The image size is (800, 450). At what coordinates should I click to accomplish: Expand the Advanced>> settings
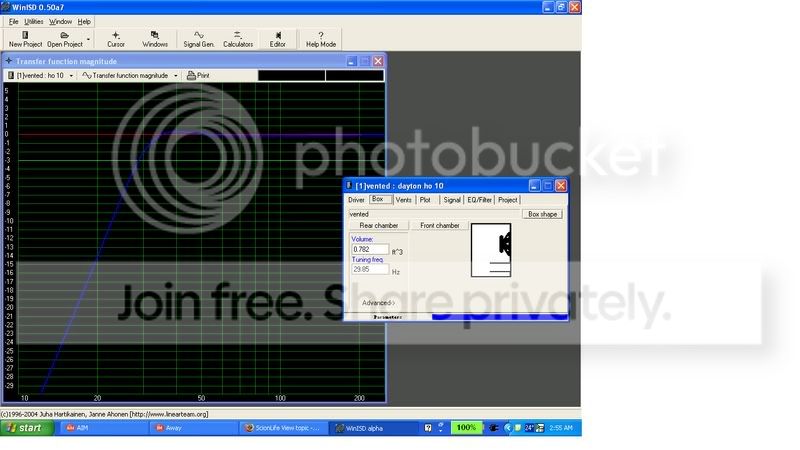click(378, 302)
